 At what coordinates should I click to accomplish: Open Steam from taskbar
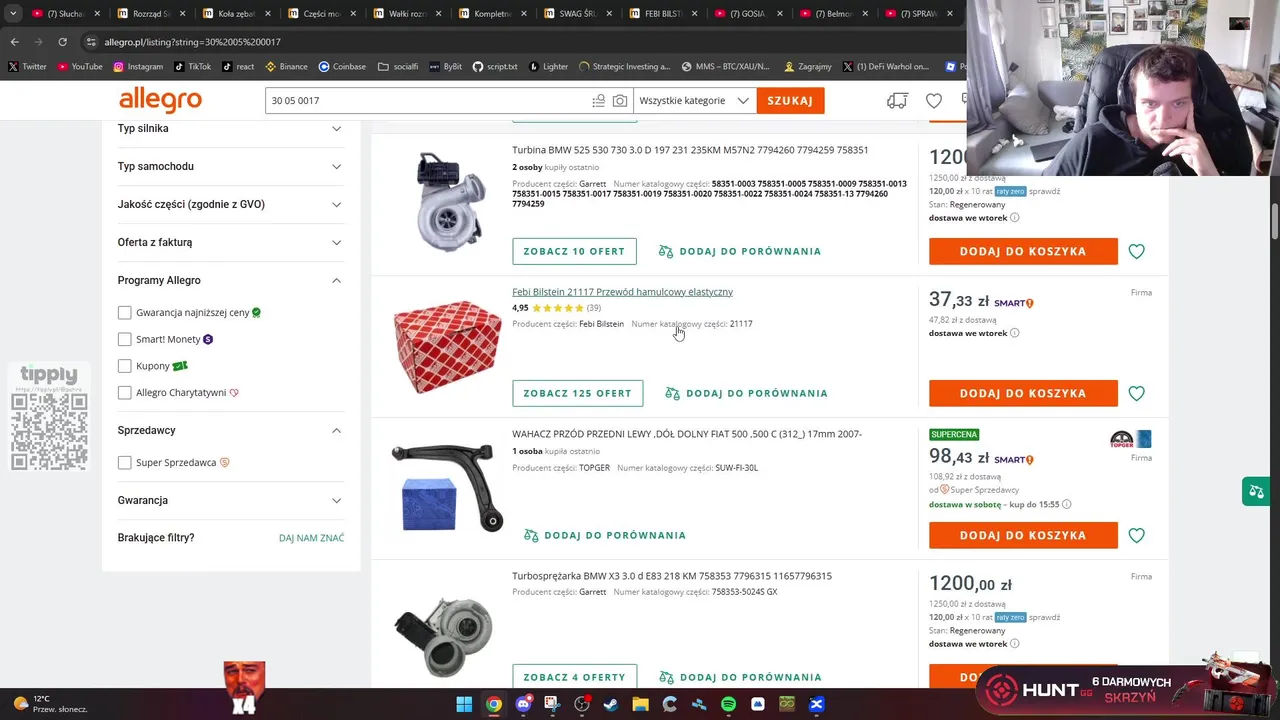pos(611,704)
